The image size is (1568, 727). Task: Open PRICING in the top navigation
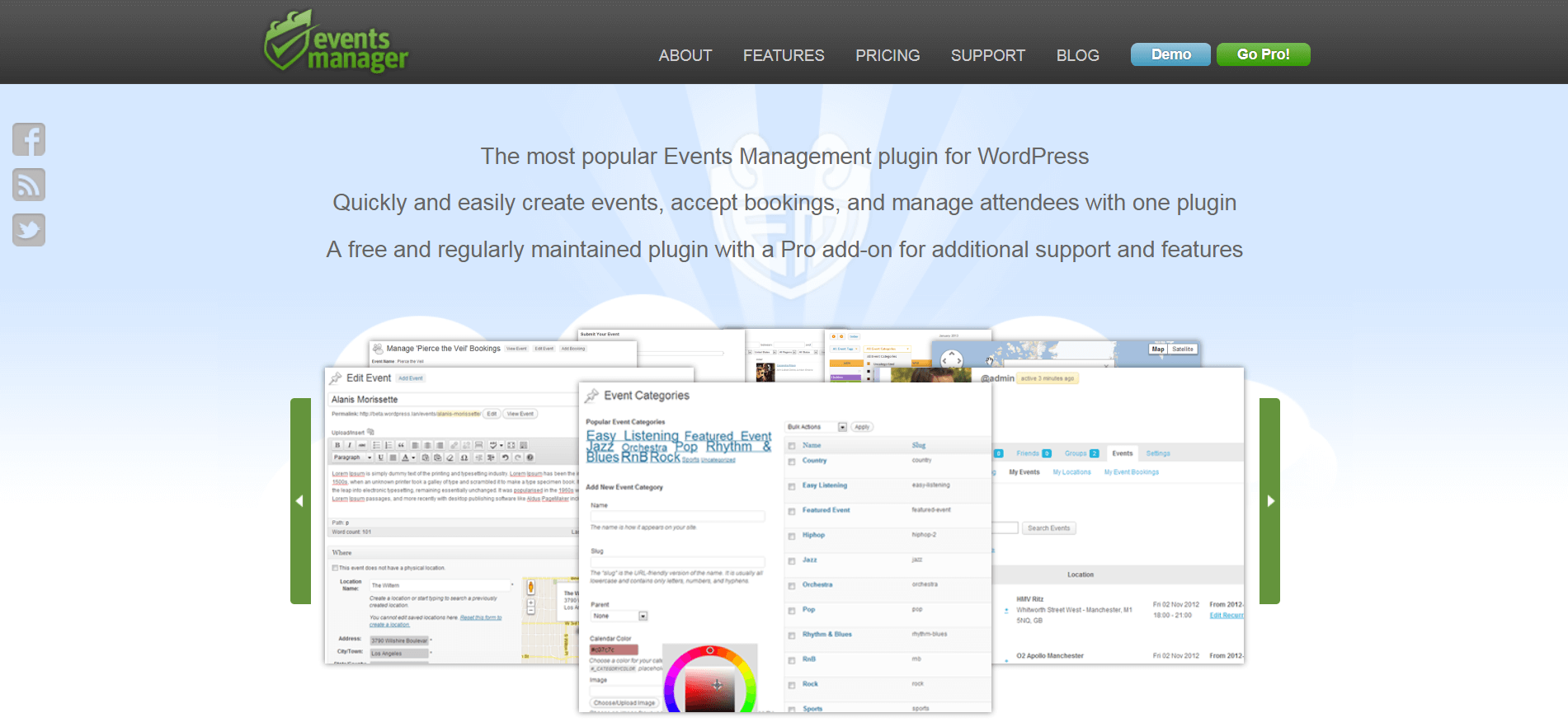[x=888, y=55]
